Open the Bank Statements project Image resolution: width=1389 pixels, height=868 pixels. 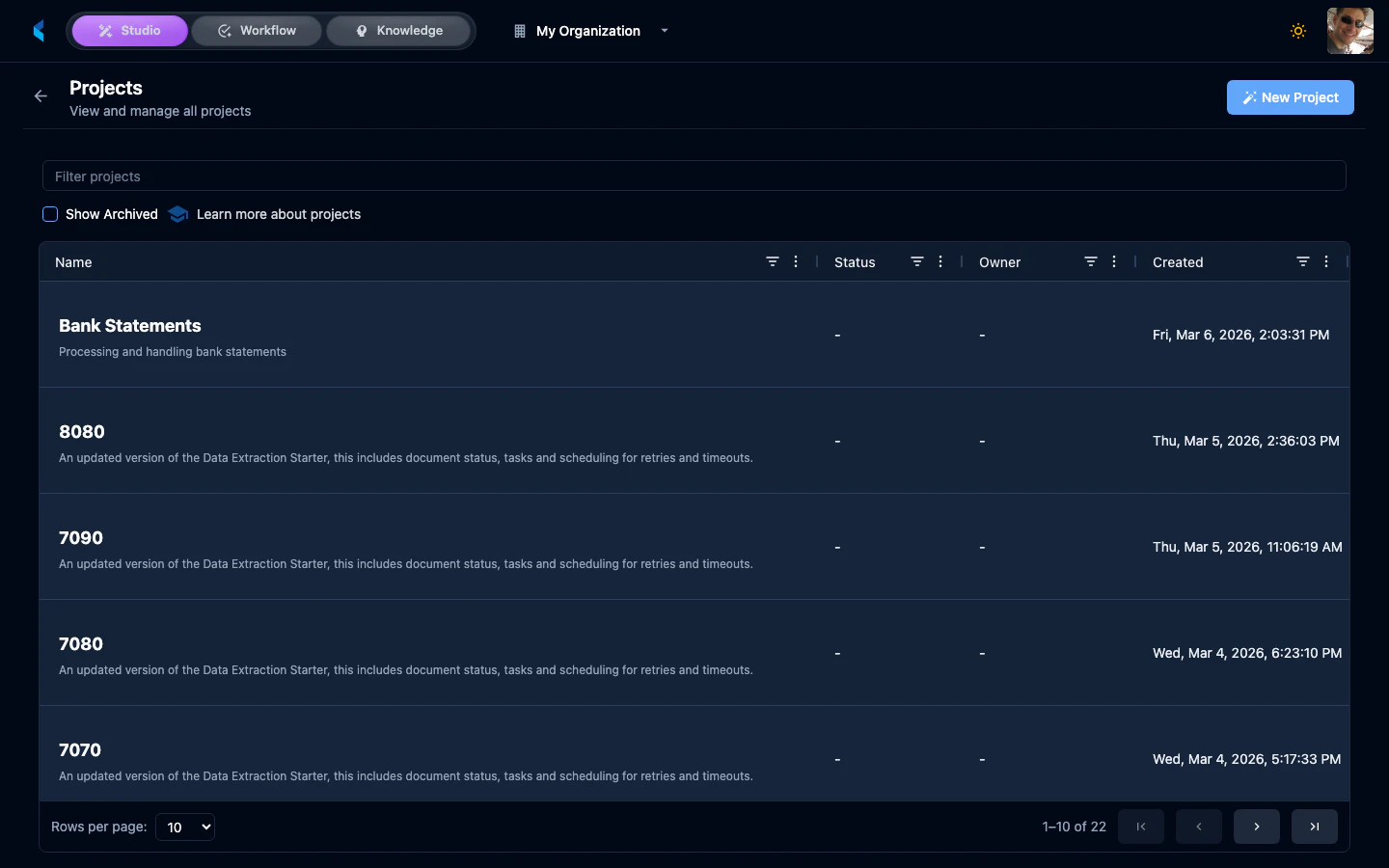[130, 326]
